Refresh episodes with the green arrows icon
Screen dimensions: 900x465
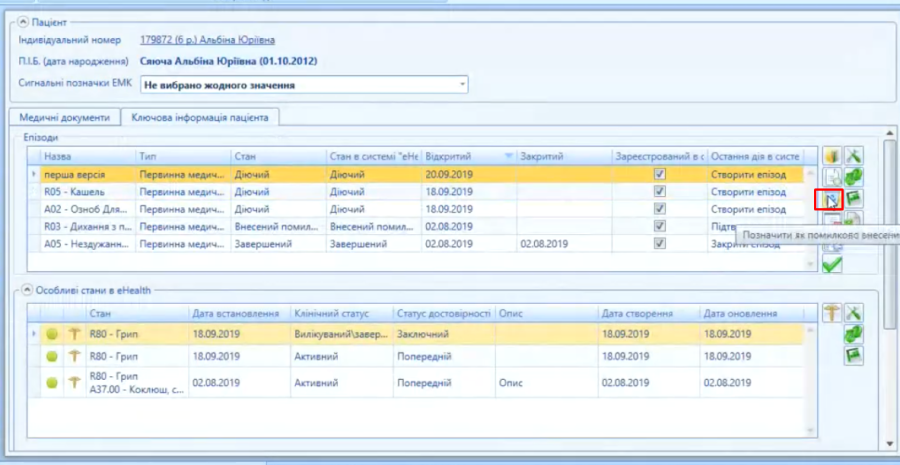(854, 177)
